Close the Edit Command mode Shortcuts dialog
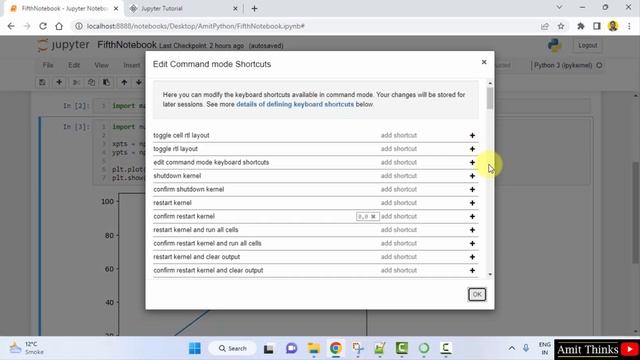 click(484, 62)
